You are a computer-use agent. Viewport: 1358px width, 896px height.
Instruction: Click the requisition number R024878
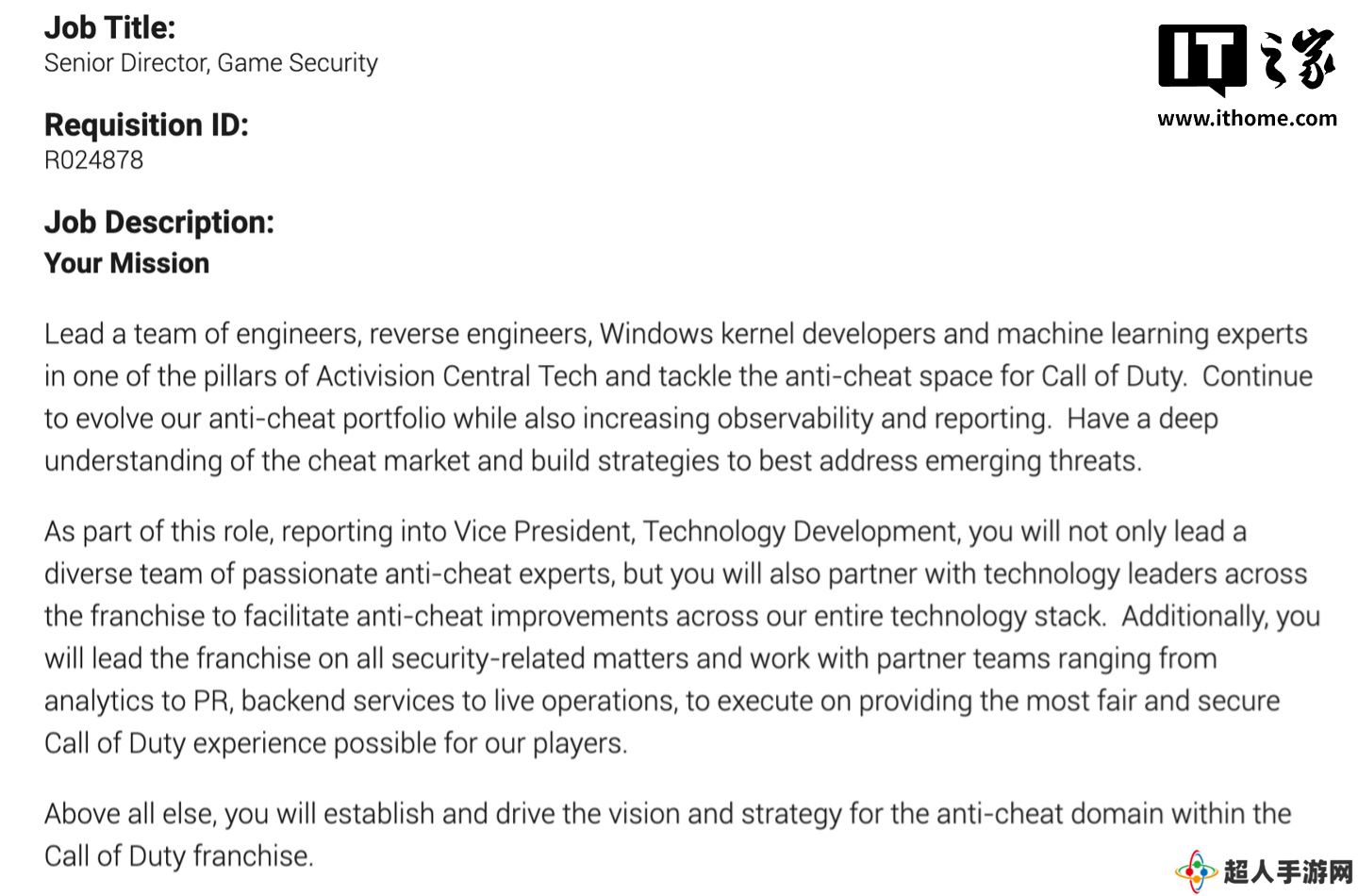(x=93, y=160)
